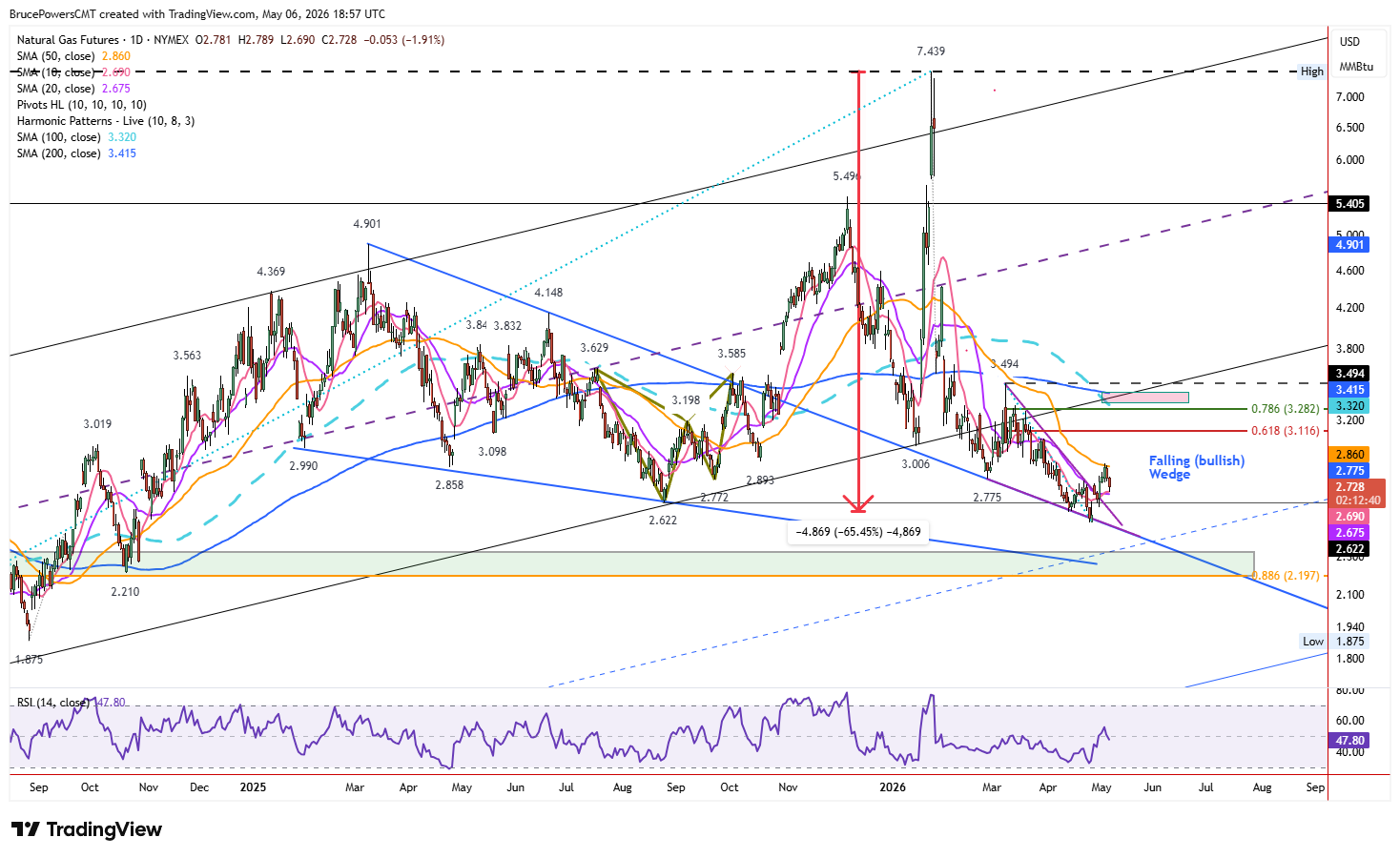Click the TradingView logo at bottom left
The height and width of the screenshot is (858, 1400).
pyautogui.click(x=87, y=829)
